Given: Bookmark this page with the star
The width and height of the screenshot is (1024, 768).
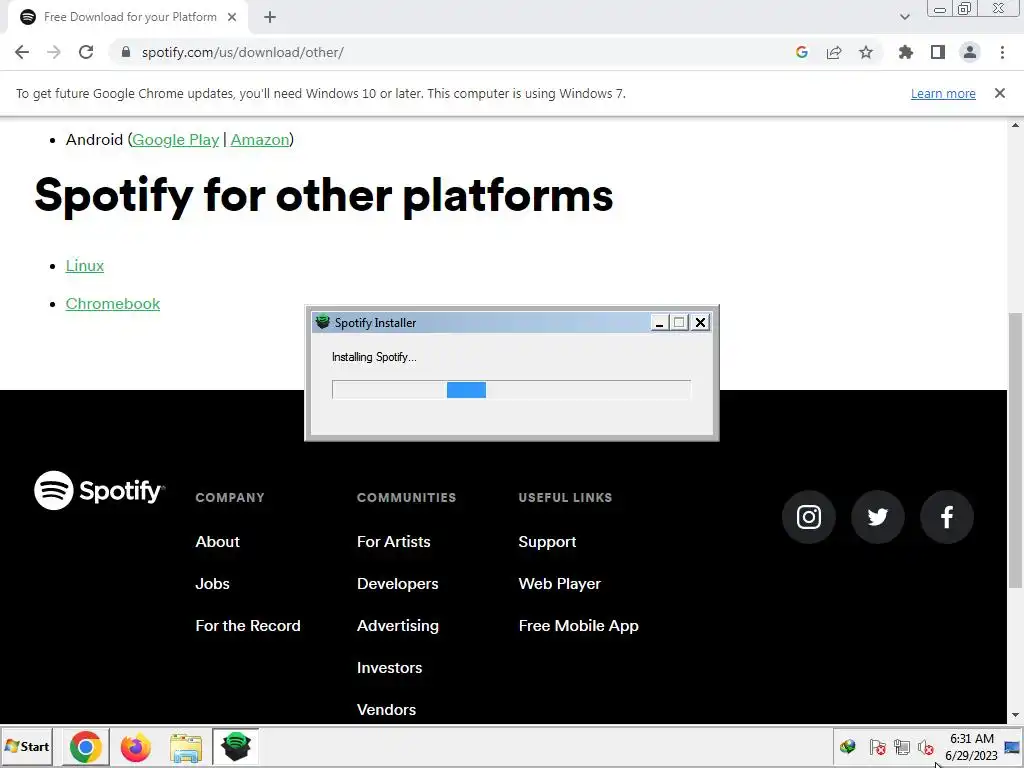Looking at the screenshot, I should [866, 52].
